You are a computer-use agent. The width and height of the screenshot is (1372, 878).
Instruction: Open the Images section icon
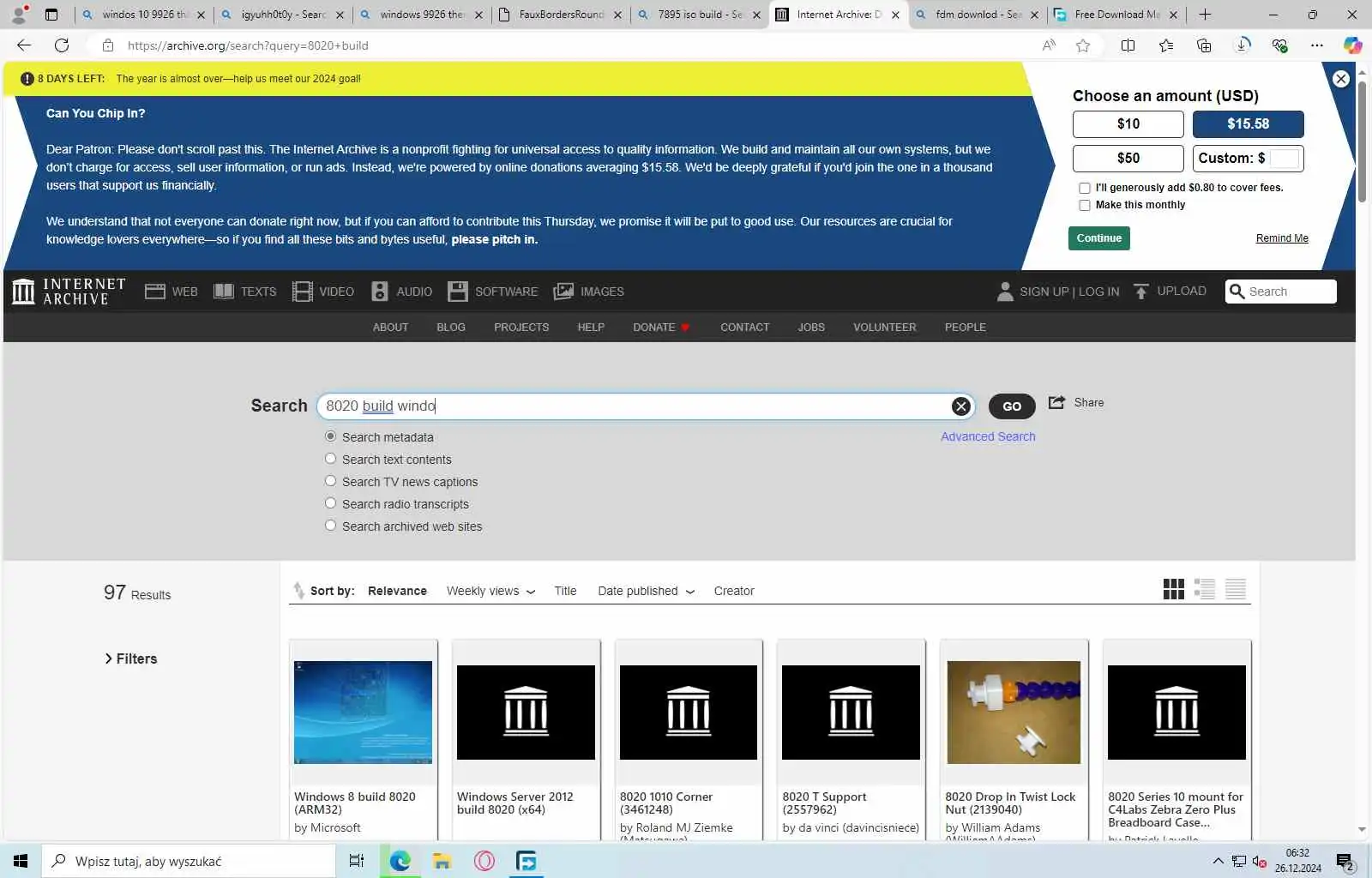(x=563, y=292)
